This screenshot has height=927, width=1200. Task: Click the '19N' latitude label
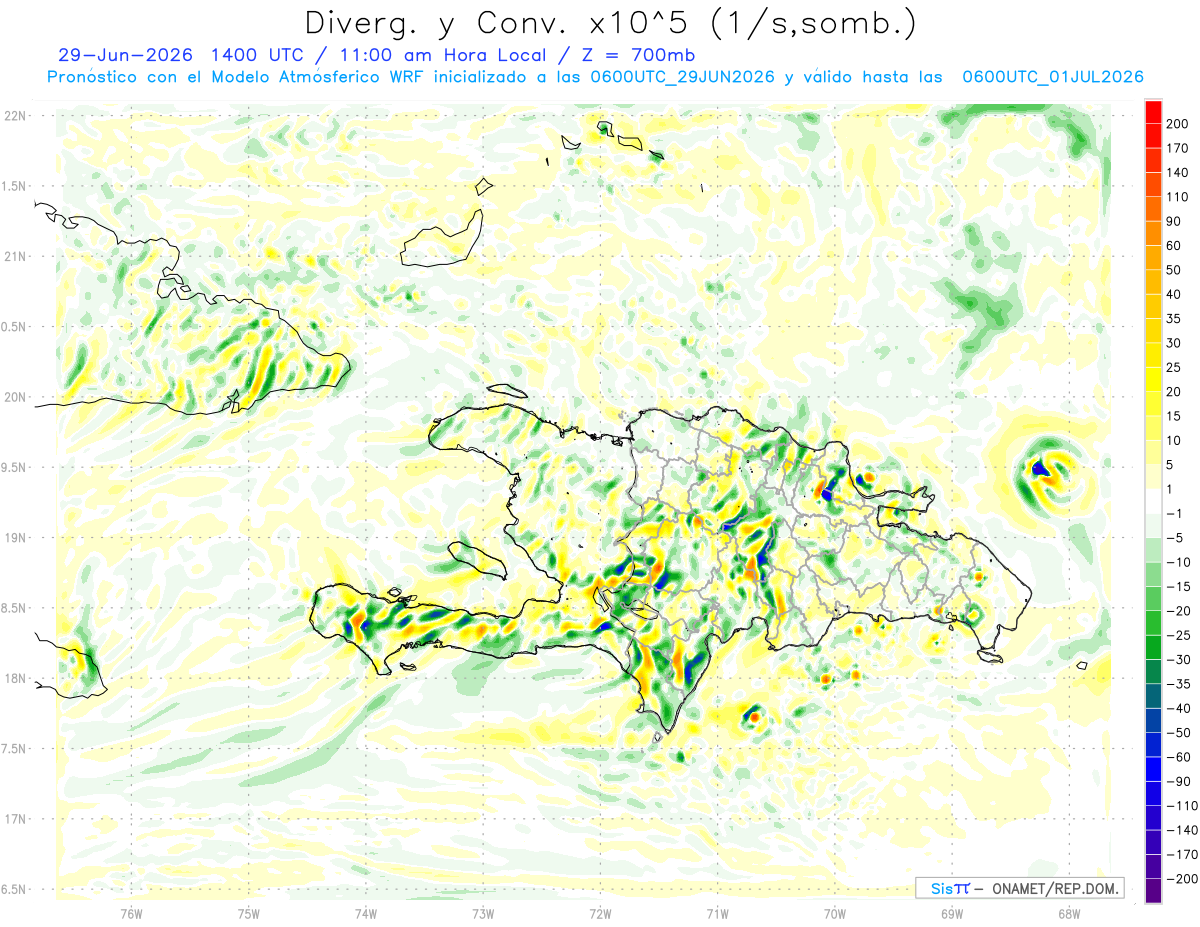coord(15,538)
